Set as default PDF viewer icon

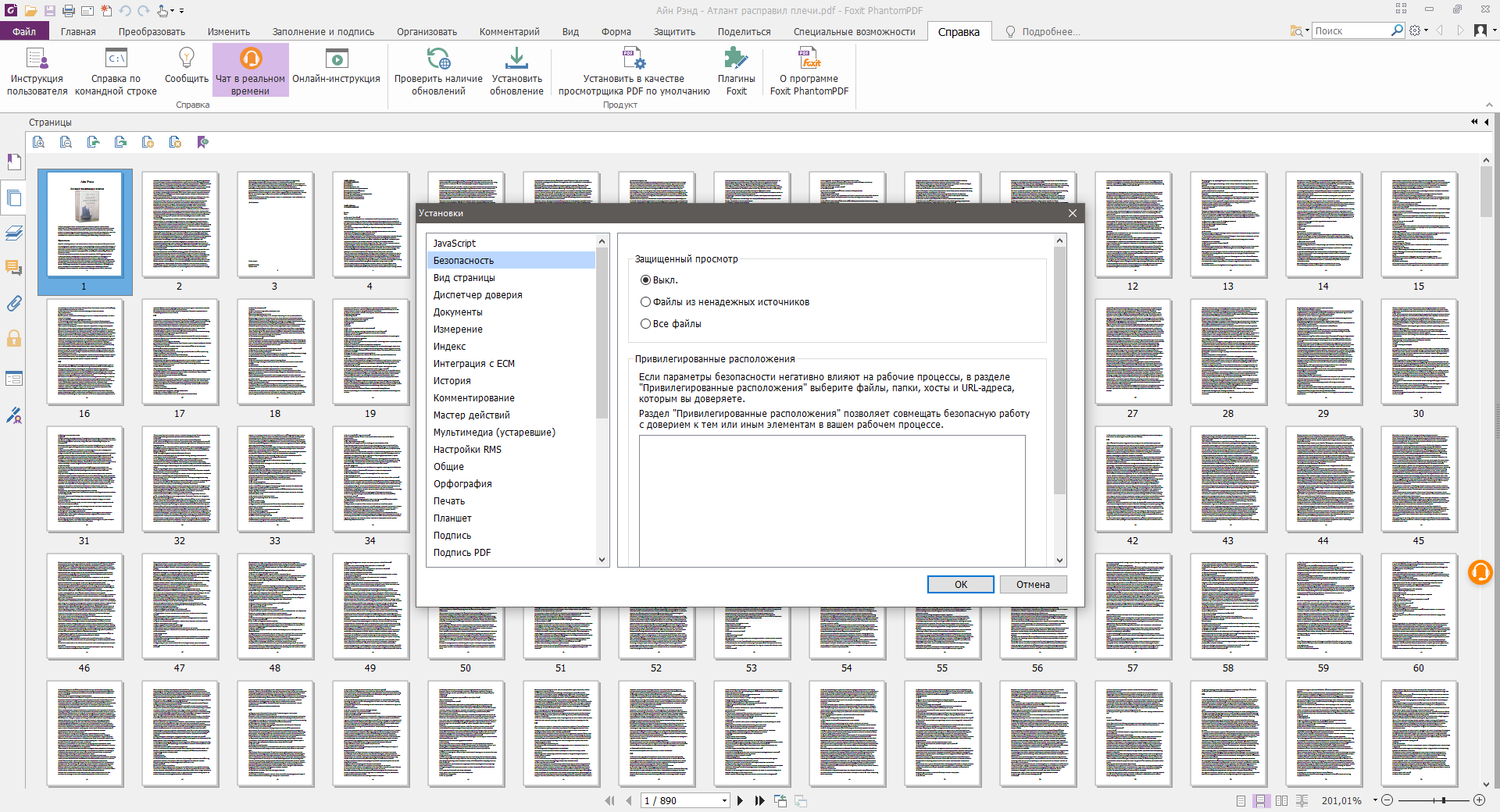coord(634,59)
